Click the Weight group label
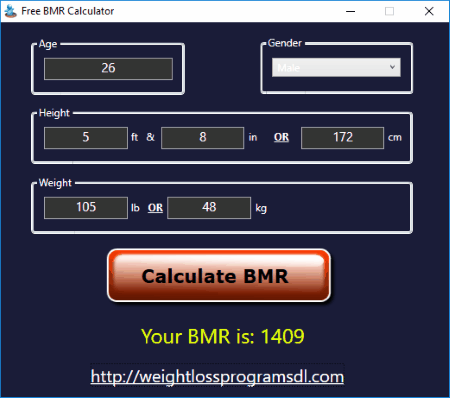This screenshot has height=398, width=450. (x=55, y=183)
